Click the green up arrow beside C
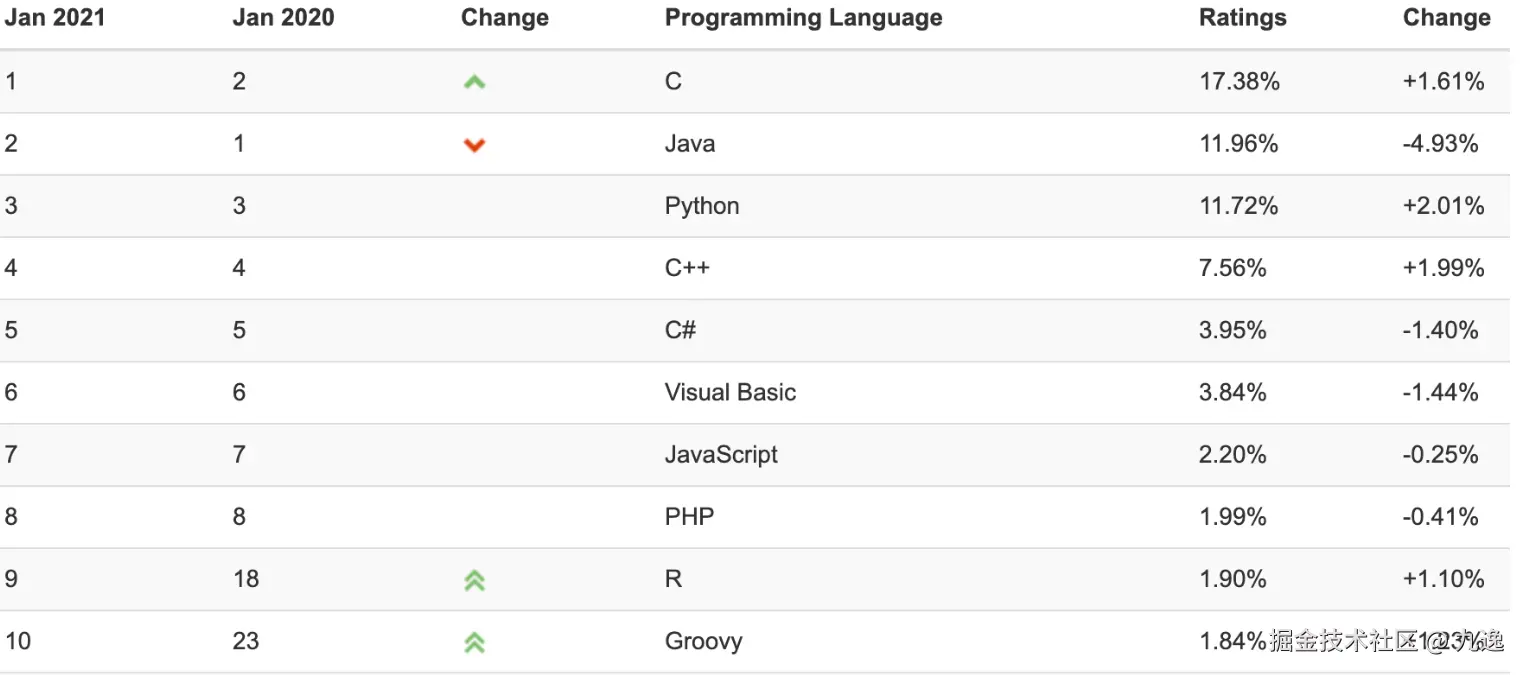 (x=474, y=83)
